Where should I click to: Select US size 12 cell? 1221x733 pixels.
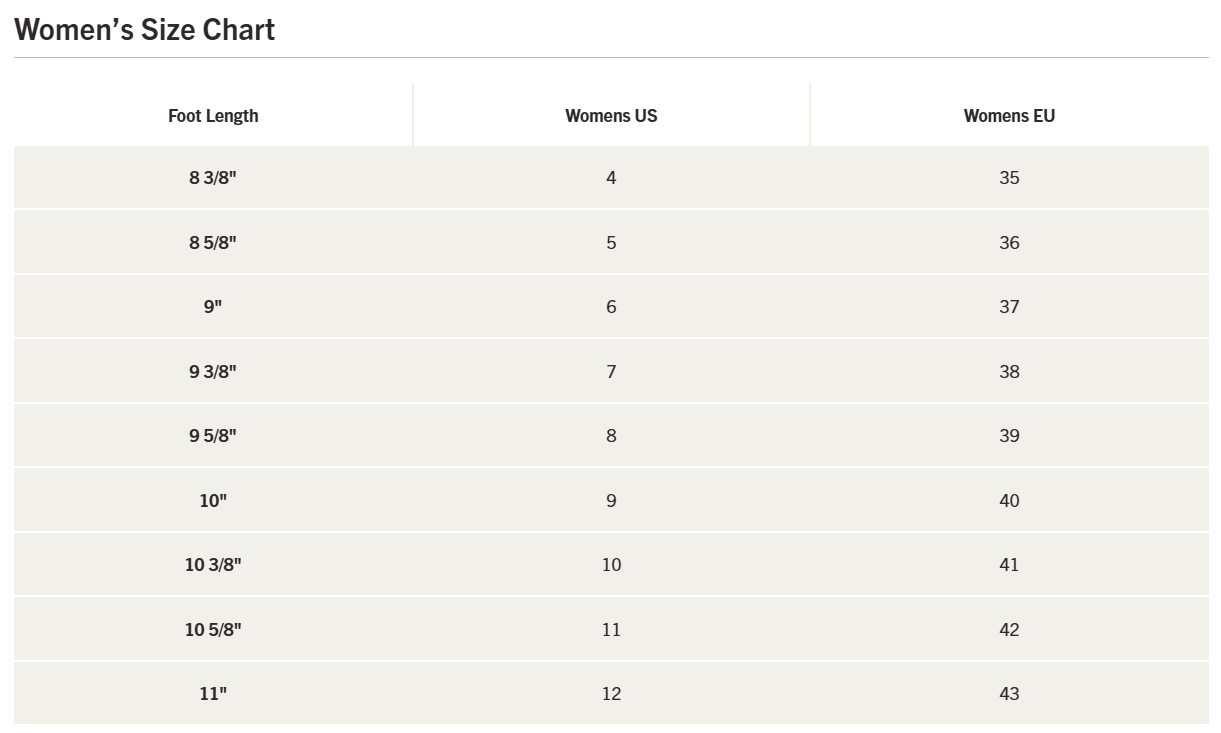611,694
